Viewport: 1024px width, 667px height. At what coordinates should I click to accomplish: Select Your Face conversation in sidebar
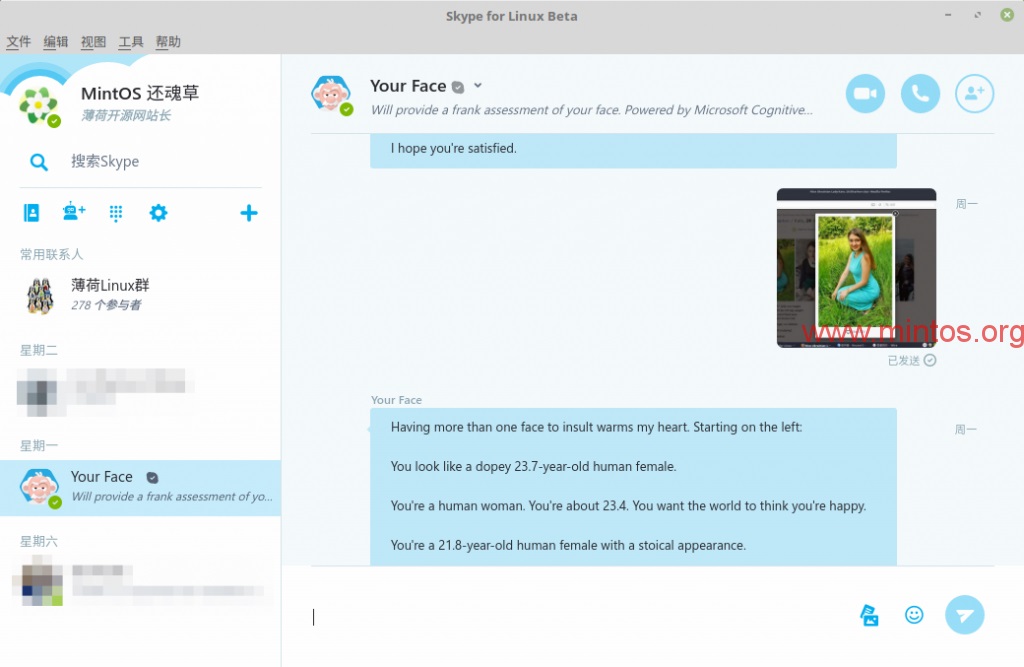pyautogui.click(x=140, y=488)
